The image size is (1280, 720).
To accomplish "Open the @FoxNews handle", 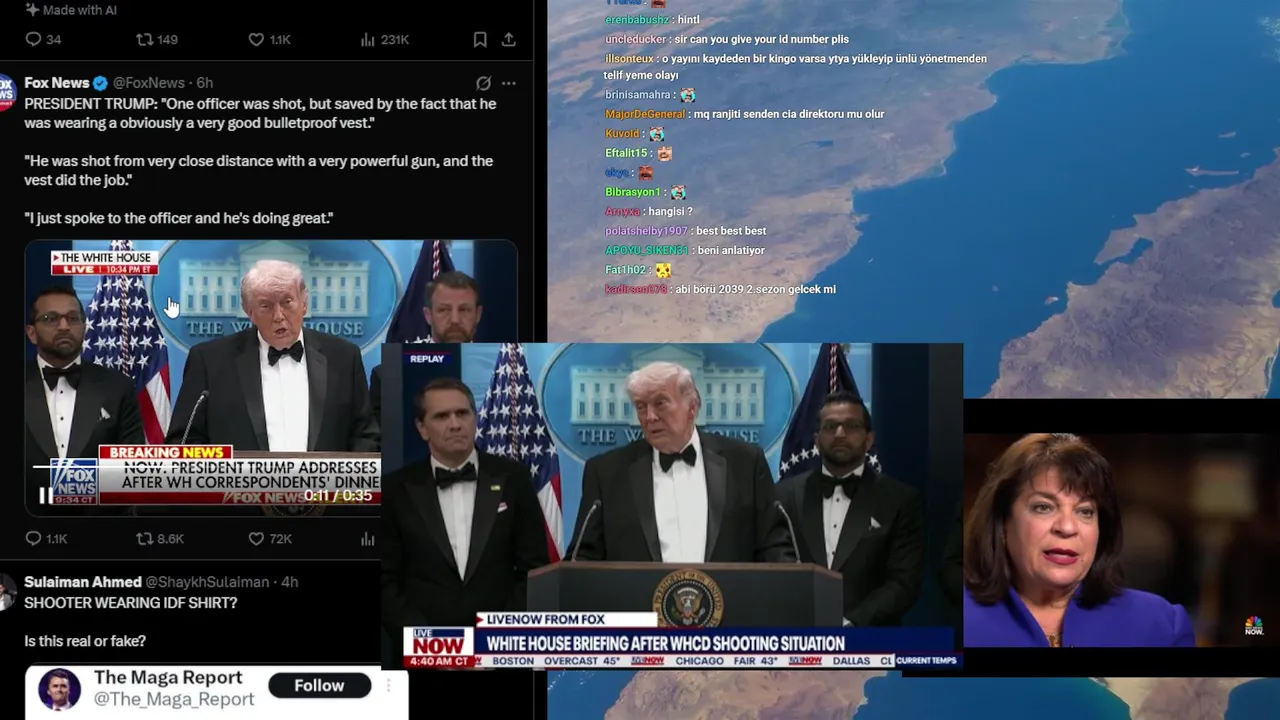I will pyautogui.click(x=149, y=83).
